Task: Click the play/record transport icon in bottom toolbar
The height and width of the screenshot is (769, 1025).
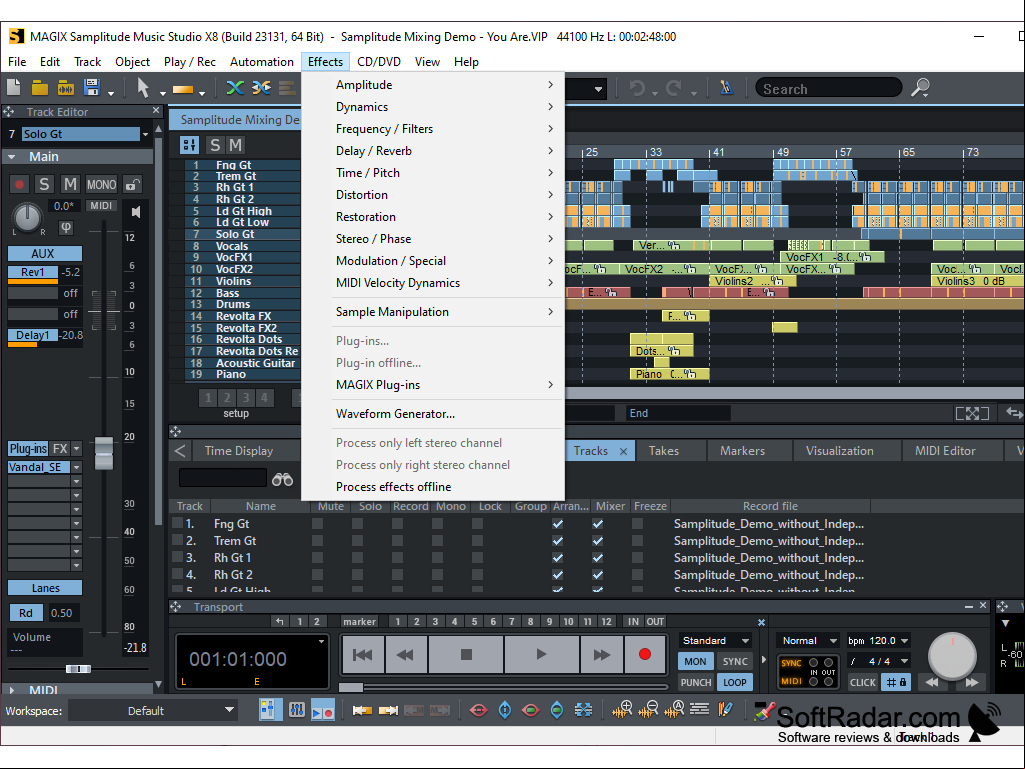Action: (323, 710)
